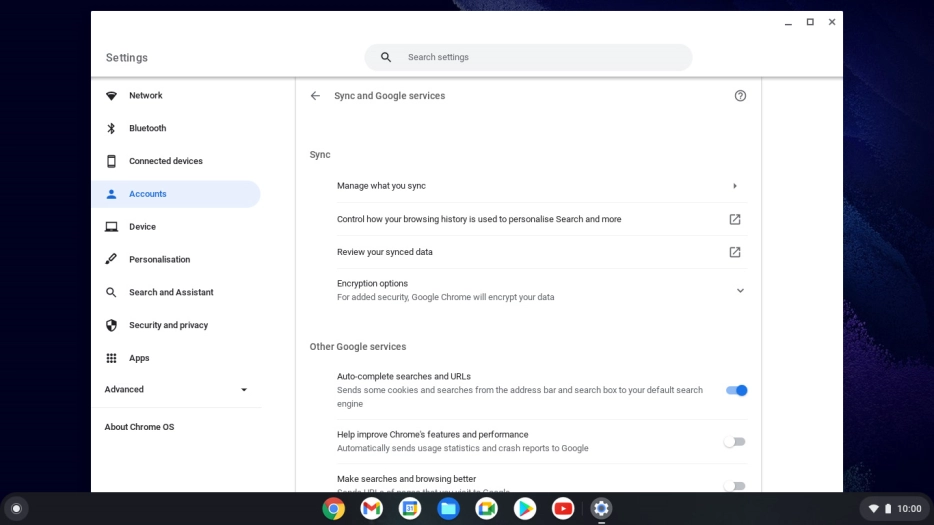The image size is (934, 525).
Task: Click the Personalisation brush icon
Action: tap(111, 259)
